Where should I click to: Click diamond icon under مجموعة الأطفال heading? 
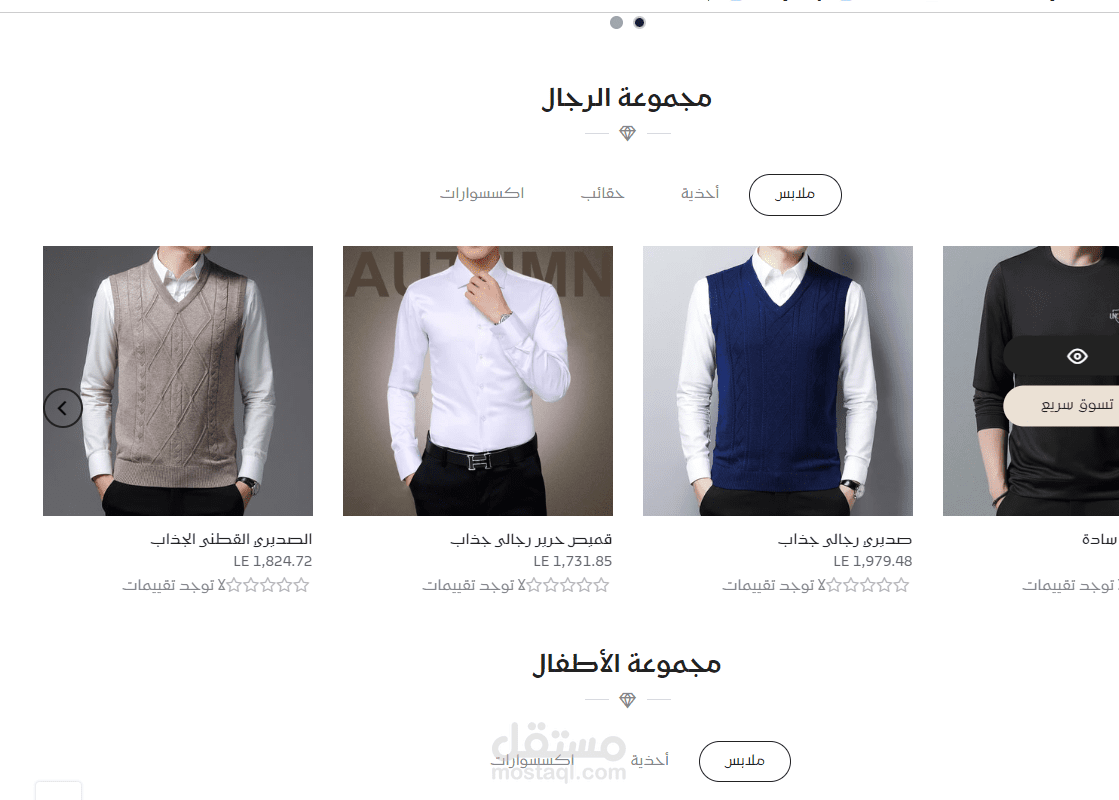pyautogui.click(x=627, y=700)
